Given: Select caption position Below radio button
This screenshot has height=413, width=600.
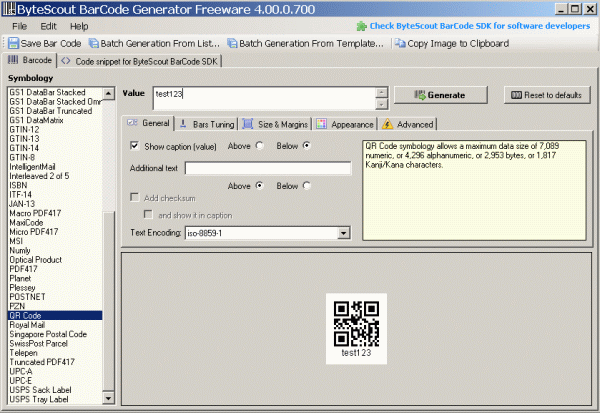Looking at the screenshot, I should 307,145.
